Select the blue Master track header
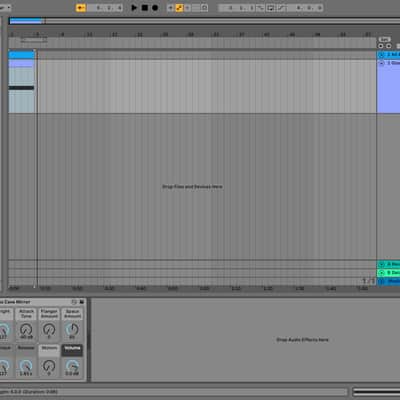Image resolution: width=400 pixels, height=400 pixels. pos(389,282)
